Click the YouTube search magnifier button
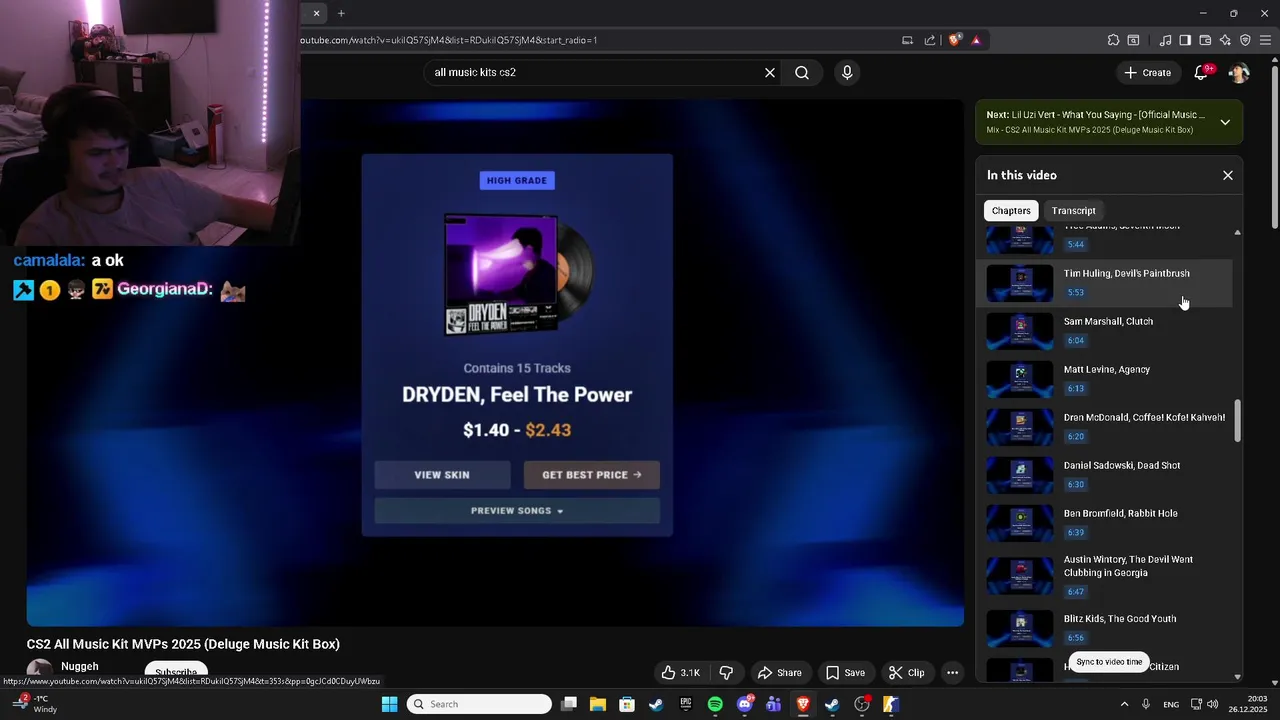The width and height of the screenshot is (1280, 720). (802, 72)
